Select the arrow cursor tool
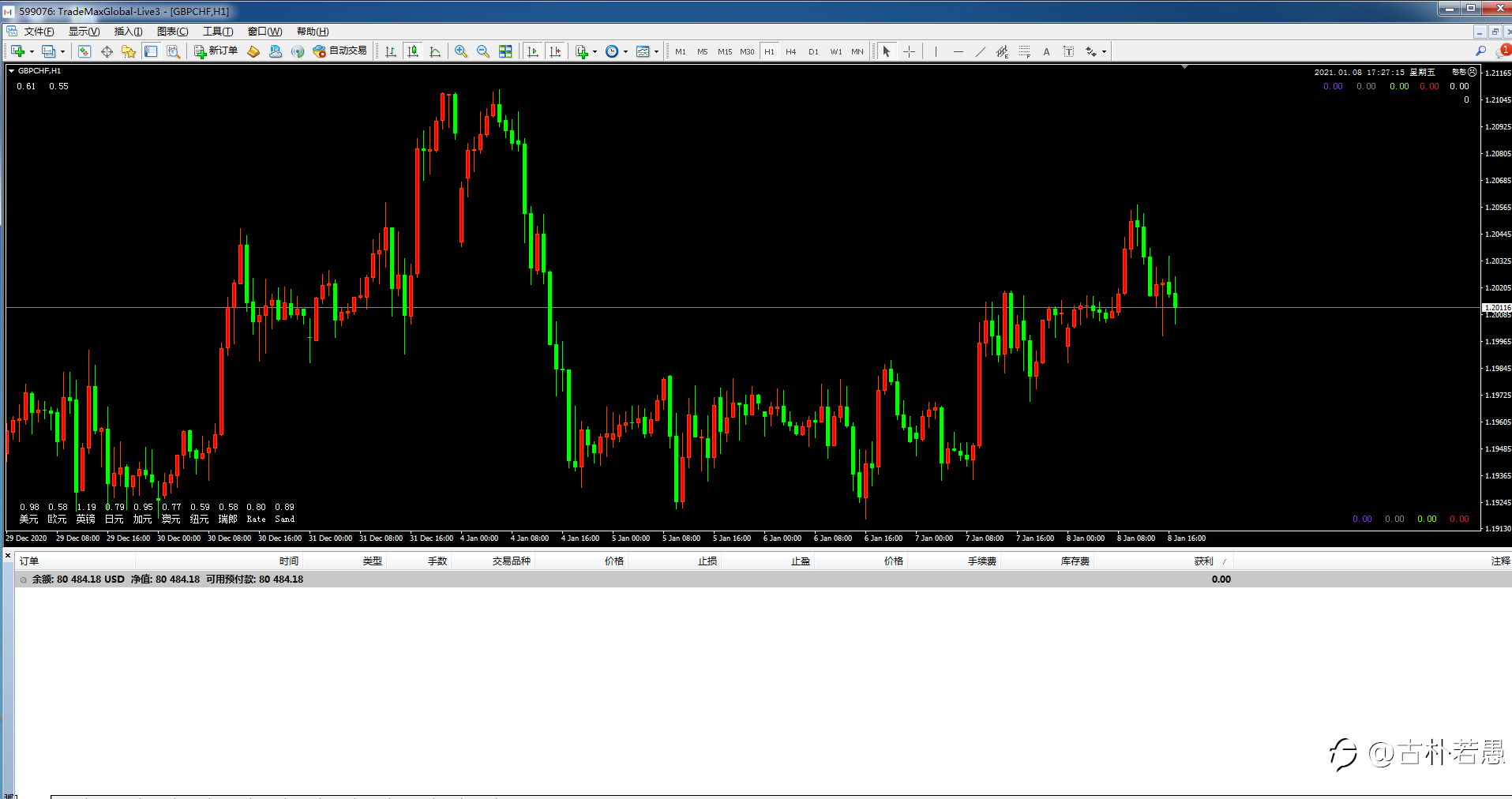The width and height of the screenshot is (1512, 799). pyautogui.click(x=887, y=51)
